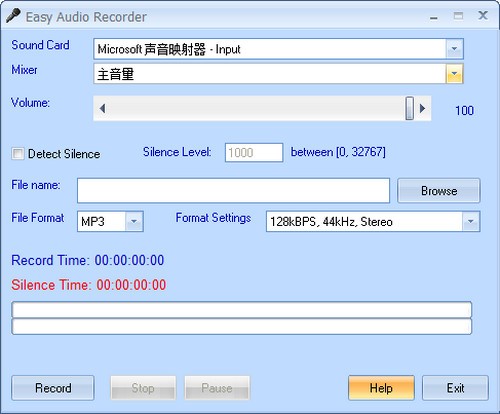Click the Browse button
Image resolution: width=500 pixels, height=414 pixels.
pos(439,191)
